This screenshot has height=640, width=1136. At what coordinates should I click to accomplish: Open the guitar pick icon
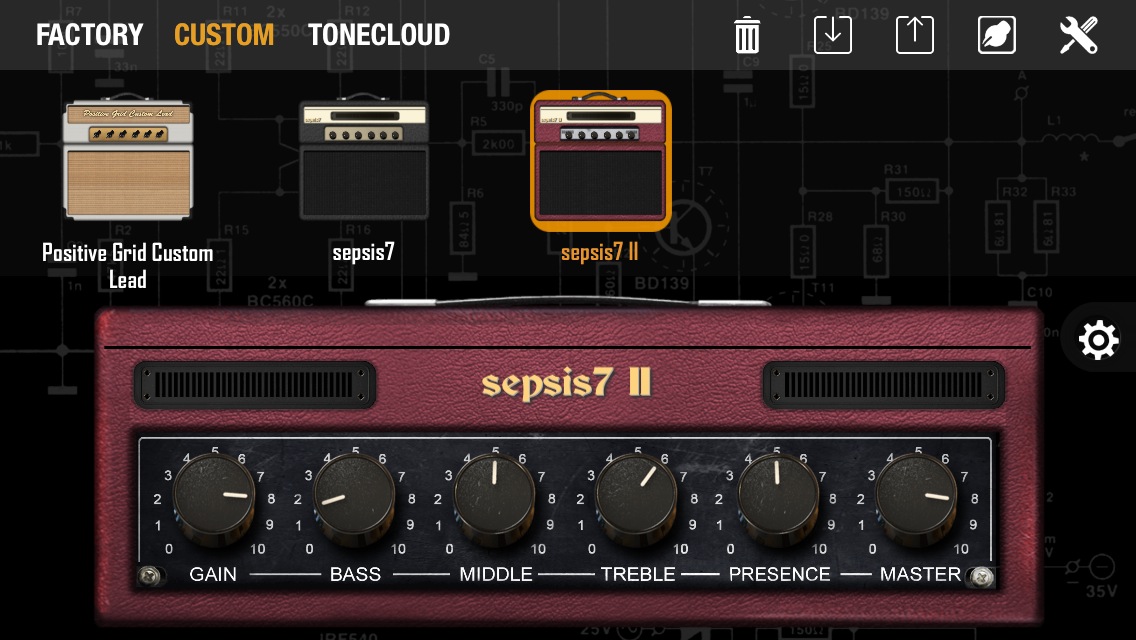coord(997,35)
